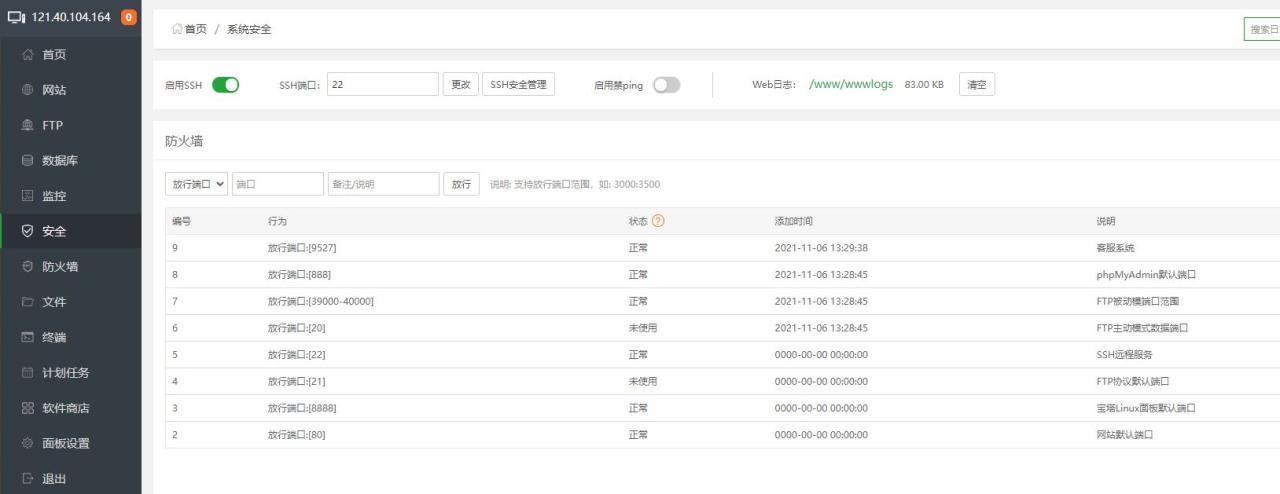
Task: Open SSH安全管理
Action: [518, 85]
